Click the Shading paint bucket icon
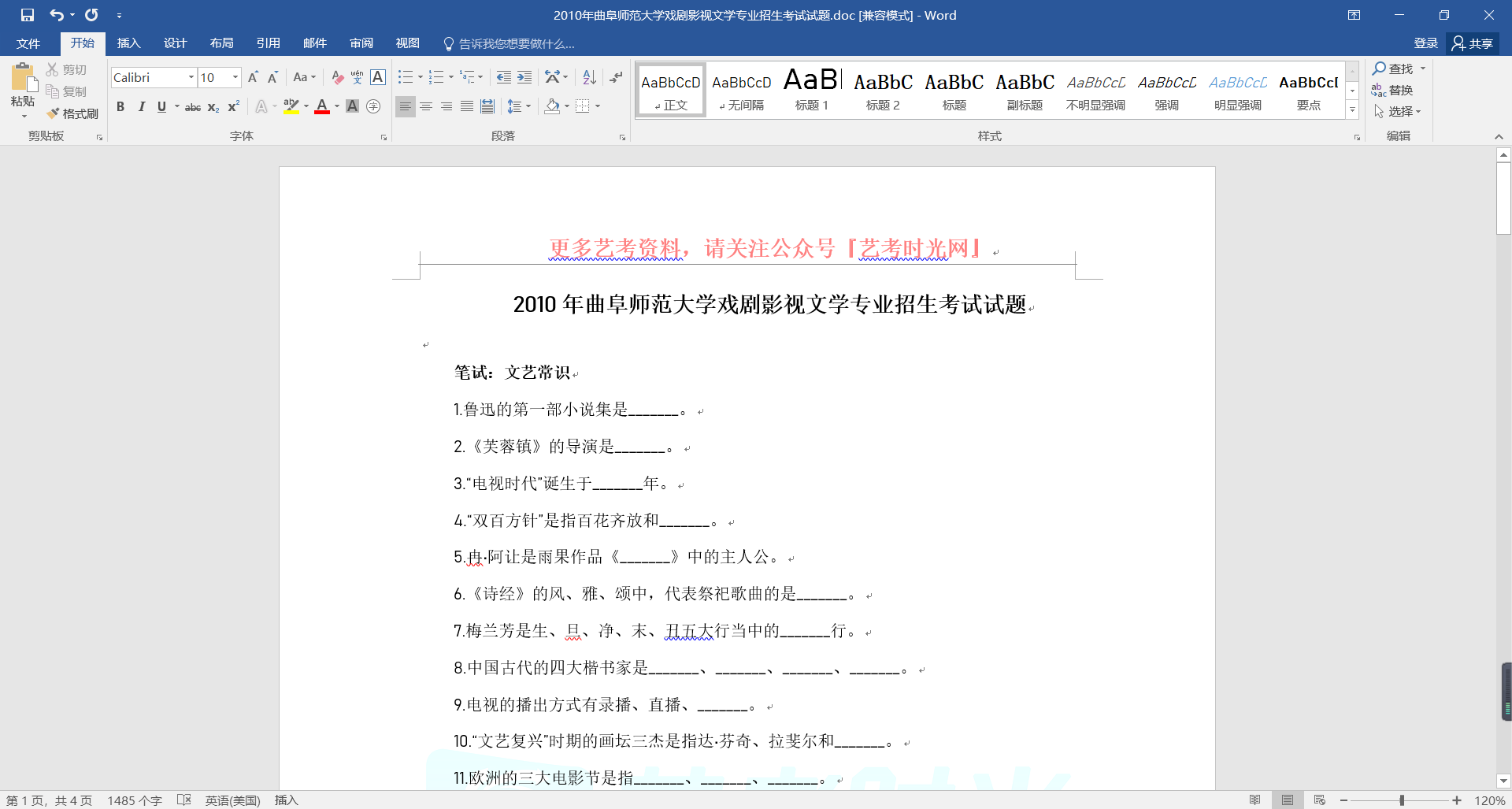Viewport: 1512px width, 809px height. (x=552, y=106)
